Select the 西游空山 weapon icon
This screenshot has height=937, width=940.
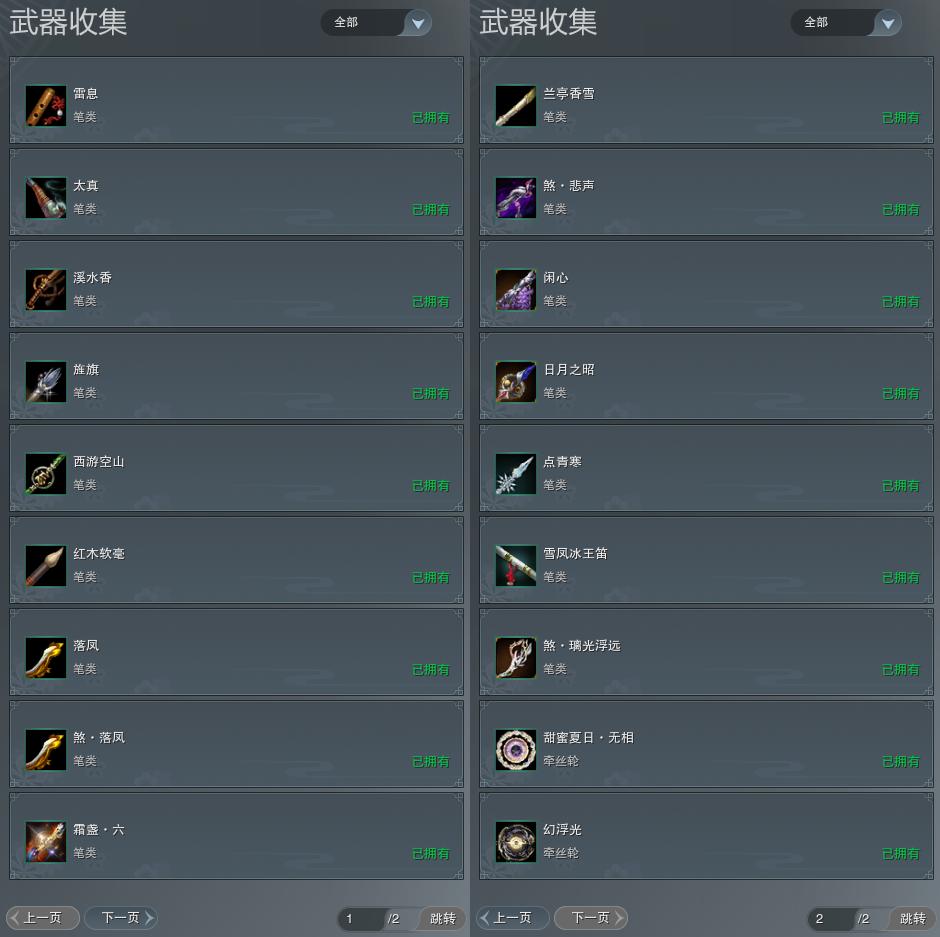[x=46, y=474]
